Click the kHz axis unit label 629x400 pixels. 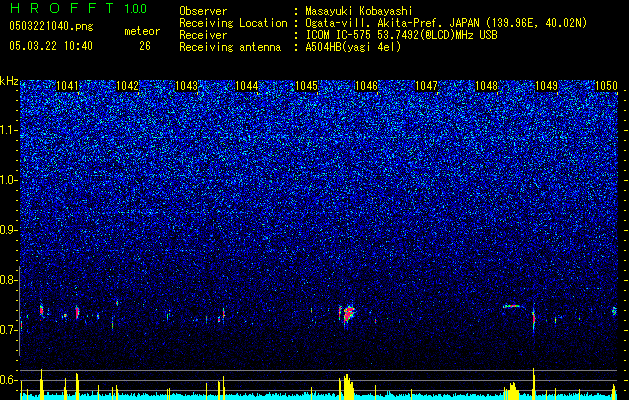[9, 81]
